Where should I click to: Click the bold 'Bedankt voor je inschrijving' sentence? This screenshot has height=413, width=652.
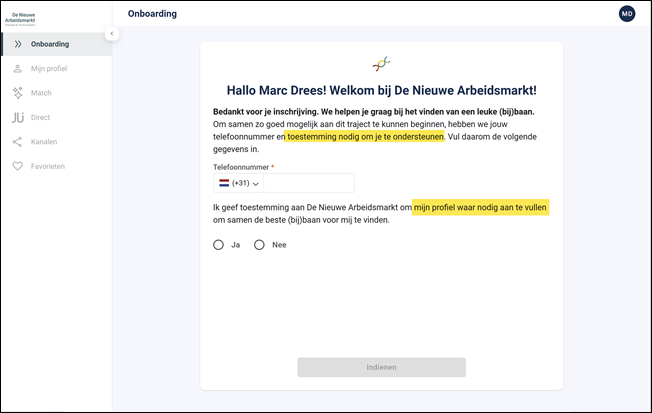tap(373, 112)
